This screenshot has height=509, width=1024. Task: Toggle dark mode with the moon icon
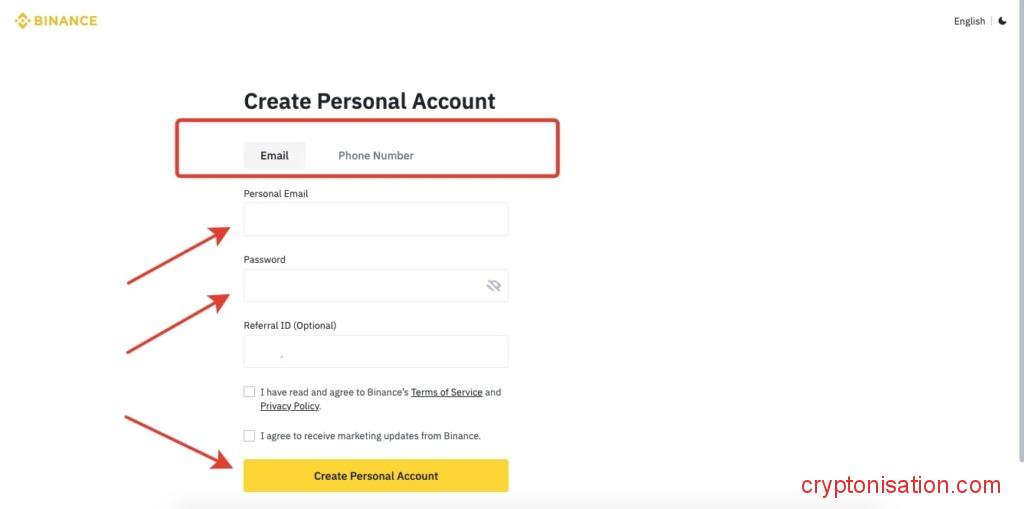tap(1003, 21)
